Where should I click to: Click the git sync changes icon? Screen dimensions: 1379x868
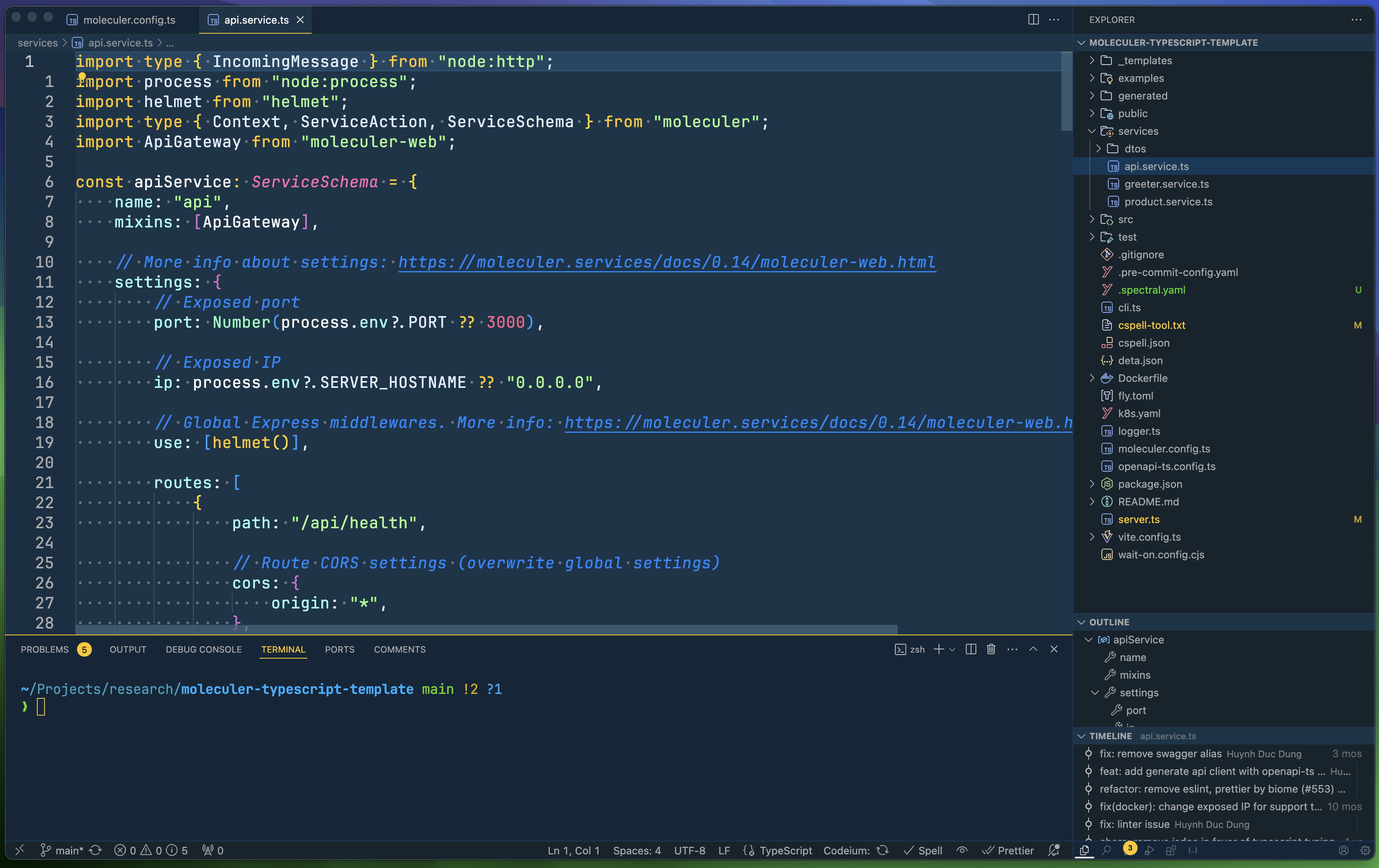coord(95,850)
